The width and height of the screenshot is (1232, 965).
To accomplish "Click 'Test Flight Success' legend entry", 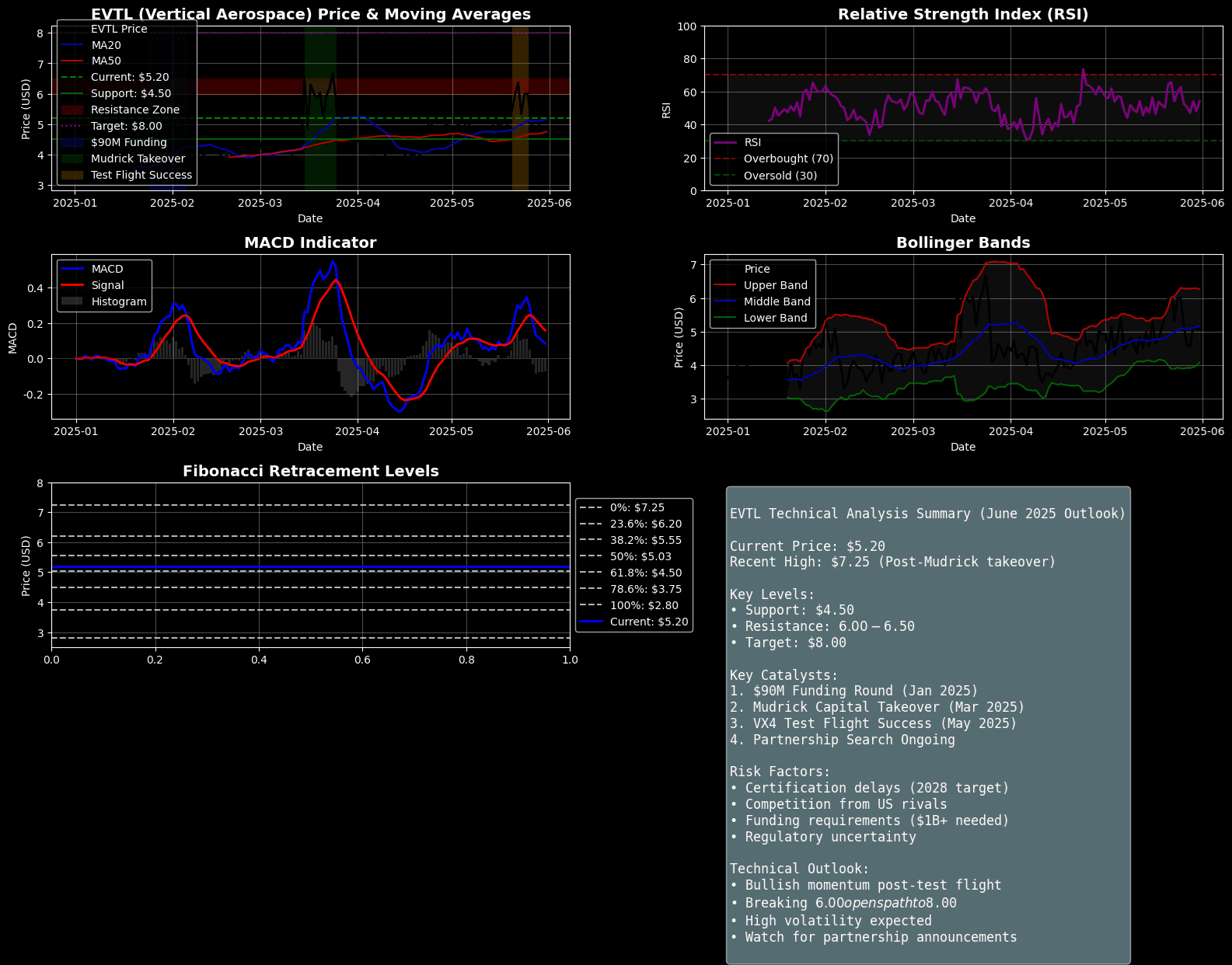I will (x=127, y=176).
